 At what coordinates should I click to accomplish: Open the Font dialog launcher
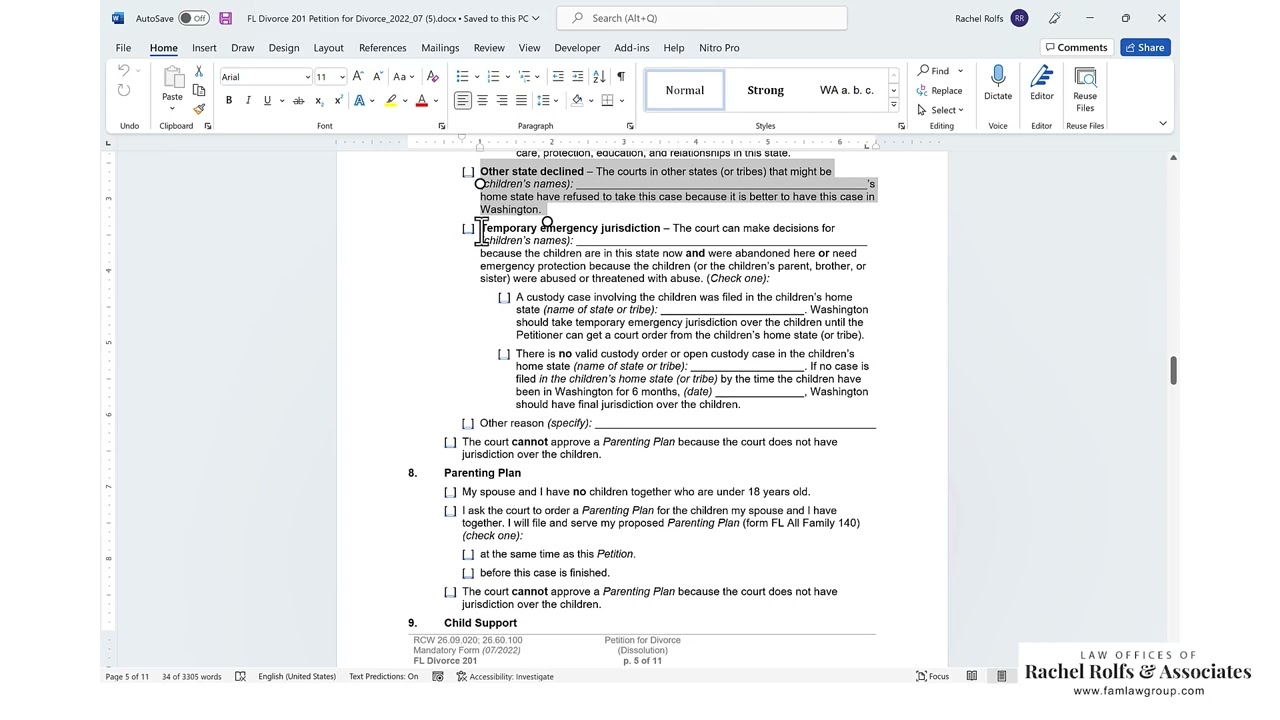coord(441,126)
